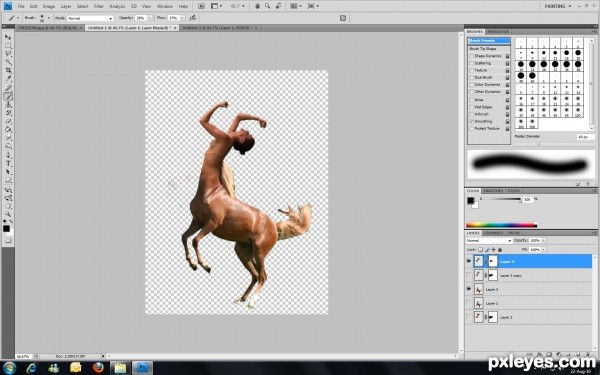This screenshot has width=600, height=375.
Task: Hide Layer 3 with its eye icon
Action: coord(469,289)
